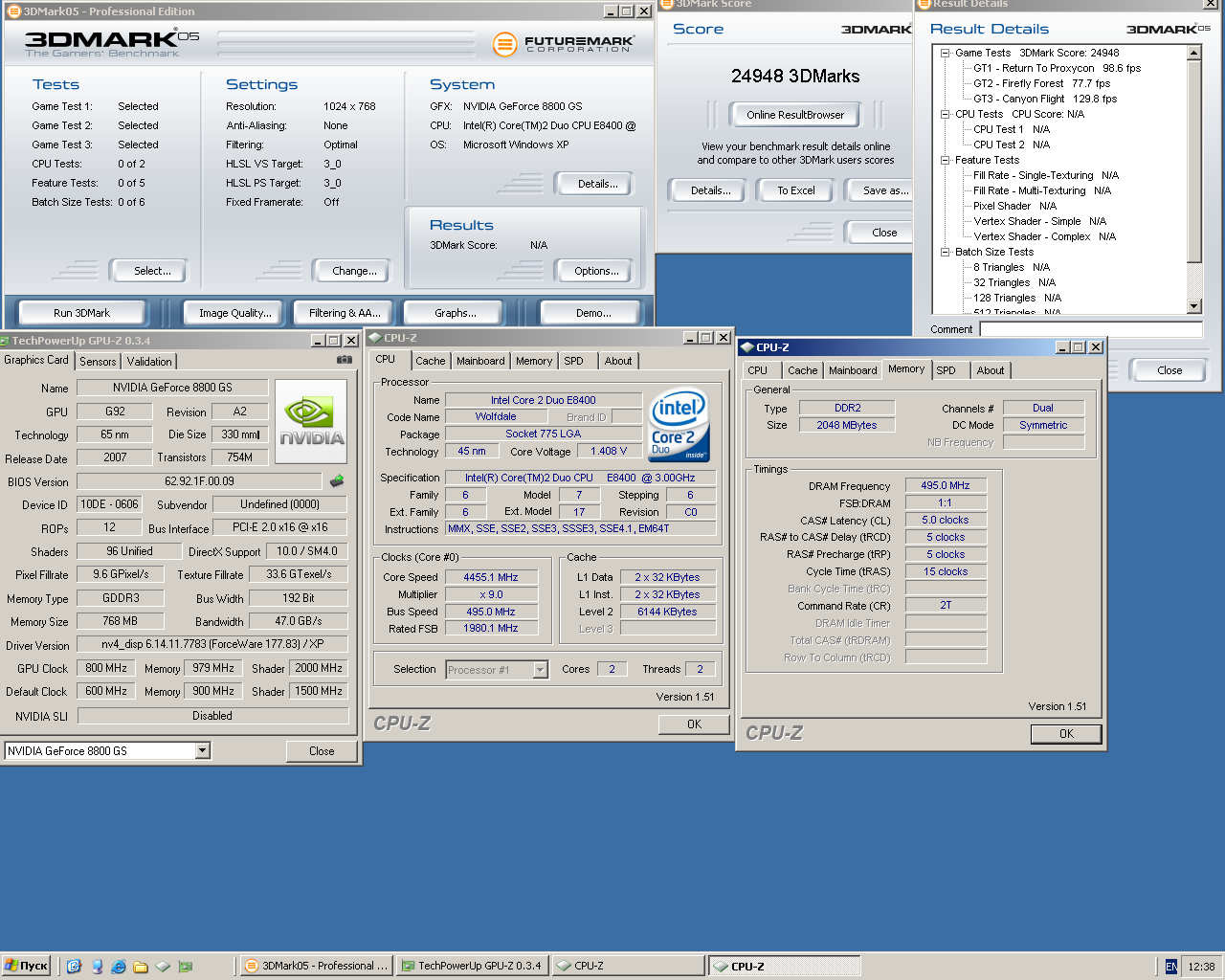Image resolution: width=1225 pixels, height=980 pixels.
Task: Click OK in CPU-Z memory window
Action: 1066,734
